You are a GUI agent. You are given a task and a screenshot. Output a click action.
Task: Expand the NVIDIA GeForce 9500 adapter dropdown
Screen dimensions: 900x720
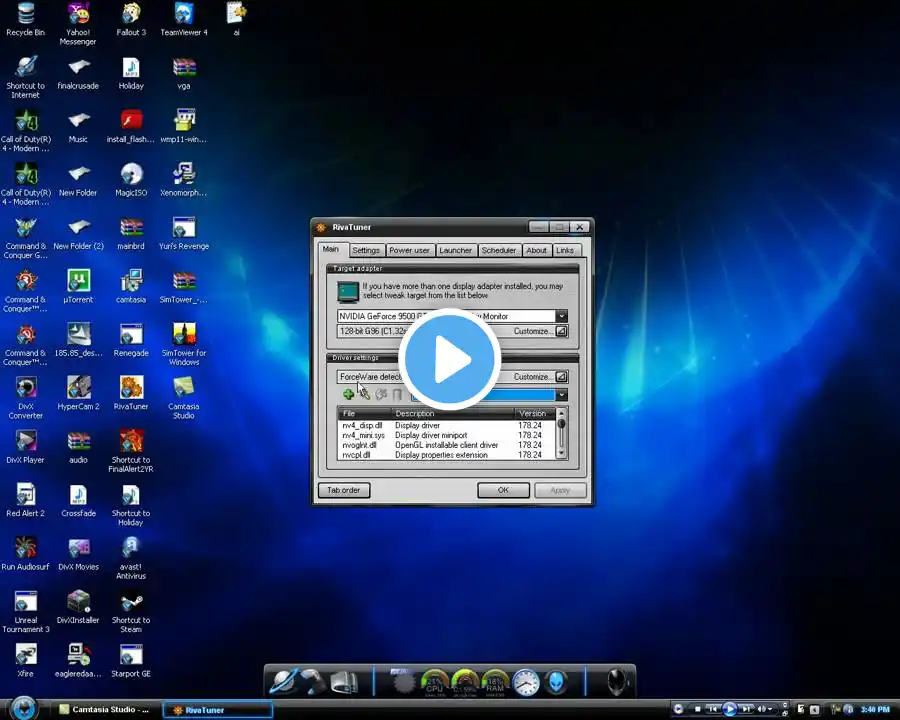click(x=561, y=316)
